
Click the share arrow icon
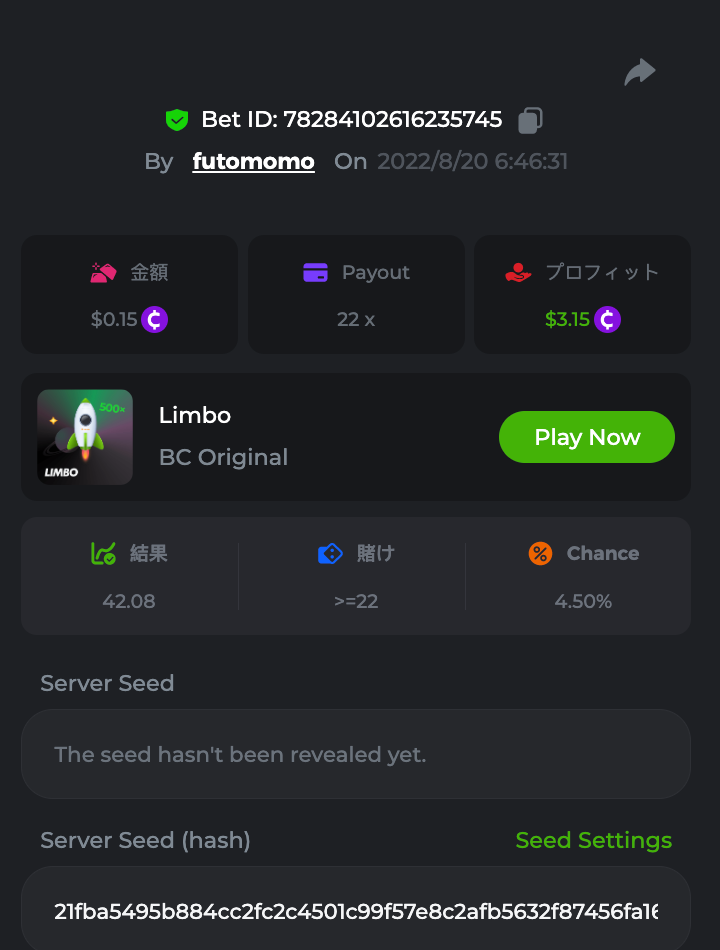640,72
